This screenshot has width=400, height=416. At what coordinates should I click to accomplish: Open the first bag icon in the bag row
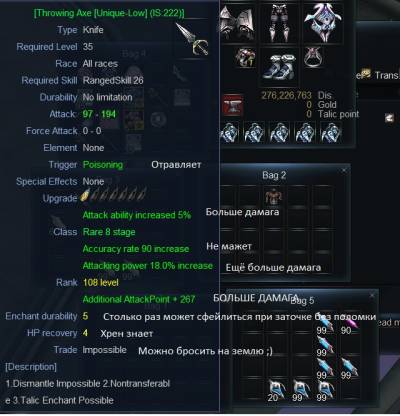click(x=230, y=133)
